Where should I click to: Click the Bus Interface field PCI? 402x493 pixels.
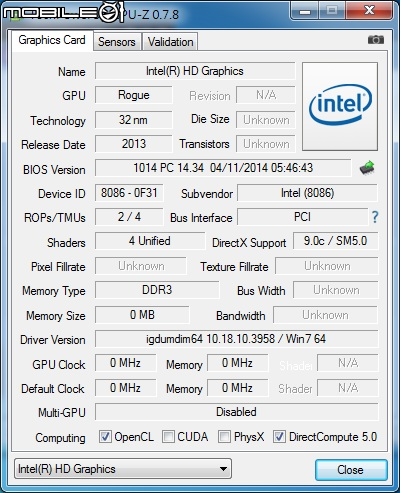[303, 217]
